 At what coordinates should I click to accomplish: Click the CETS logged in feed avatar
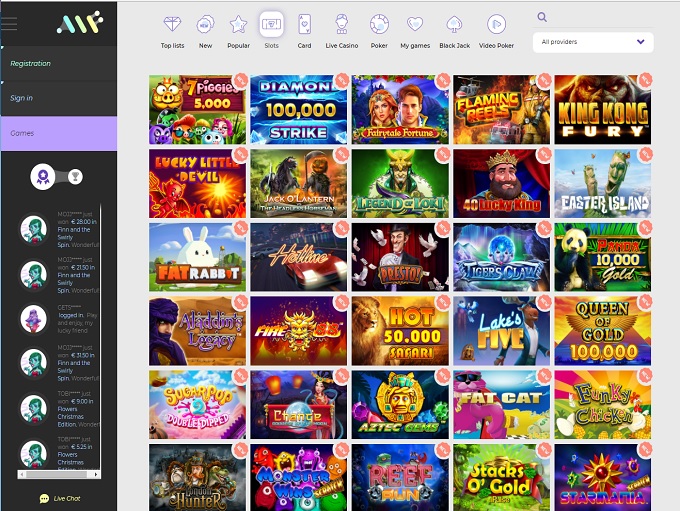(x=34, y=319)
